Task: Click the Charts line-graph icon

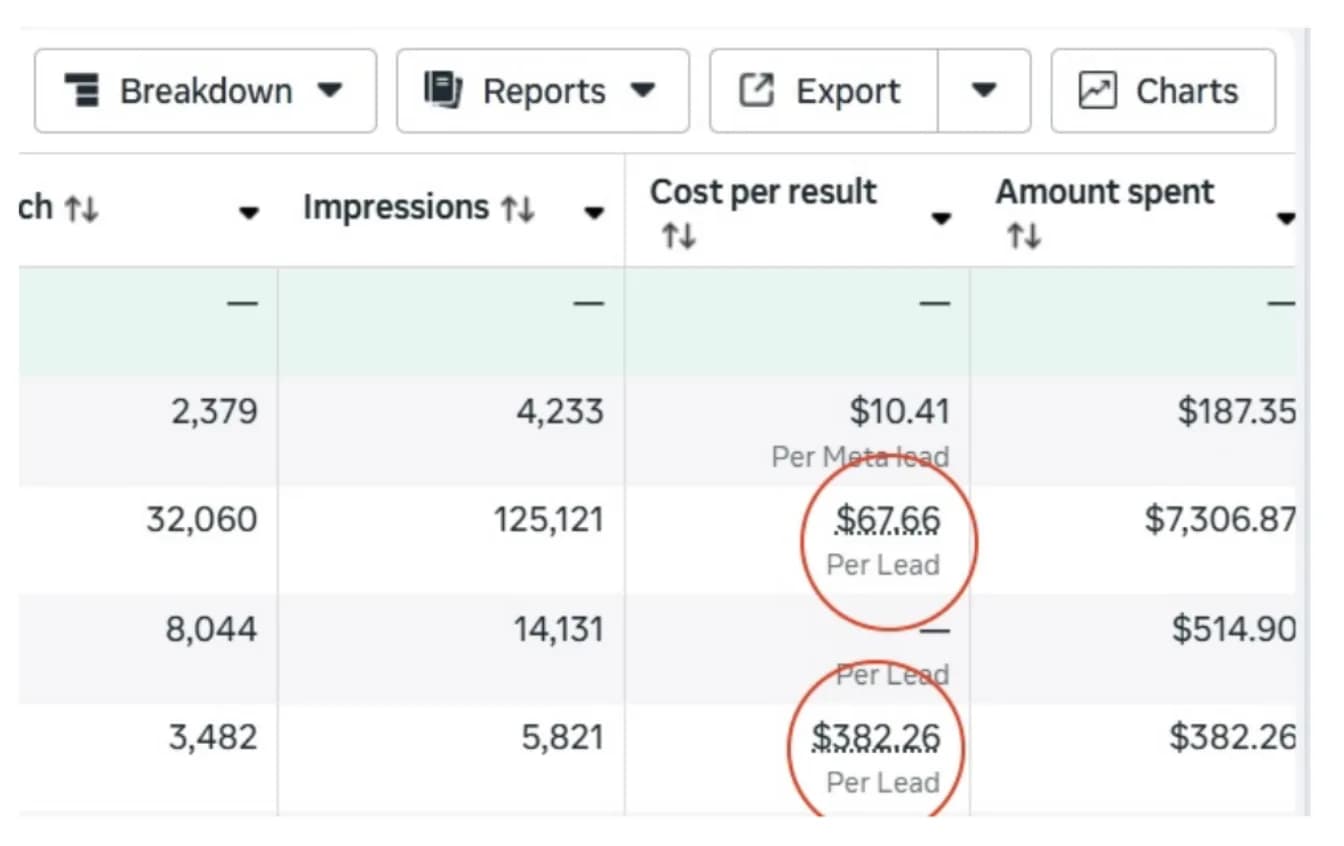Action: coord(1098,91)
